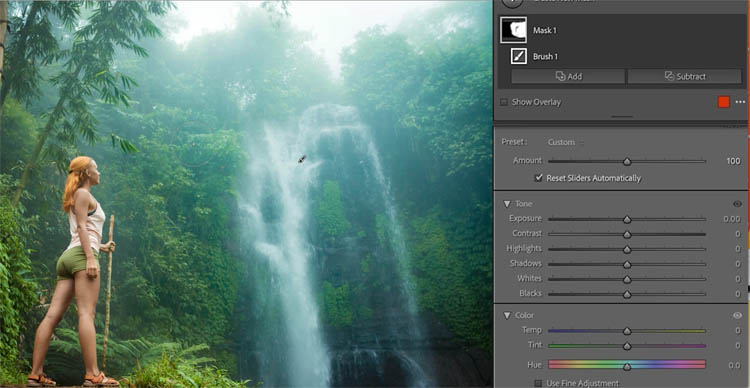750x388 pixels.
Task: Toggle the Color panel eye icon
Action: click(737, 315)
